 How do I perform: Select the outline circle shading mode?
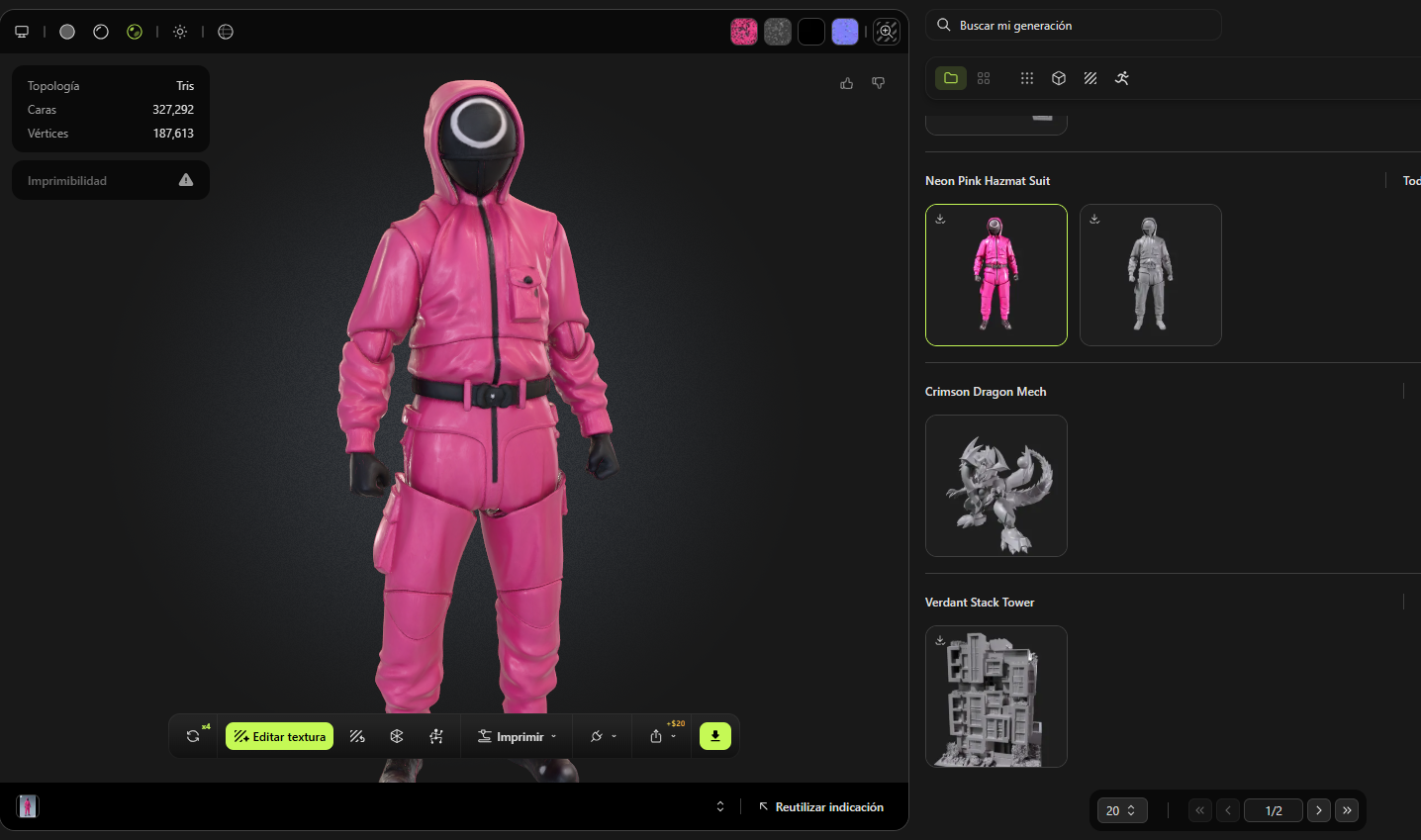click(101, 32)
